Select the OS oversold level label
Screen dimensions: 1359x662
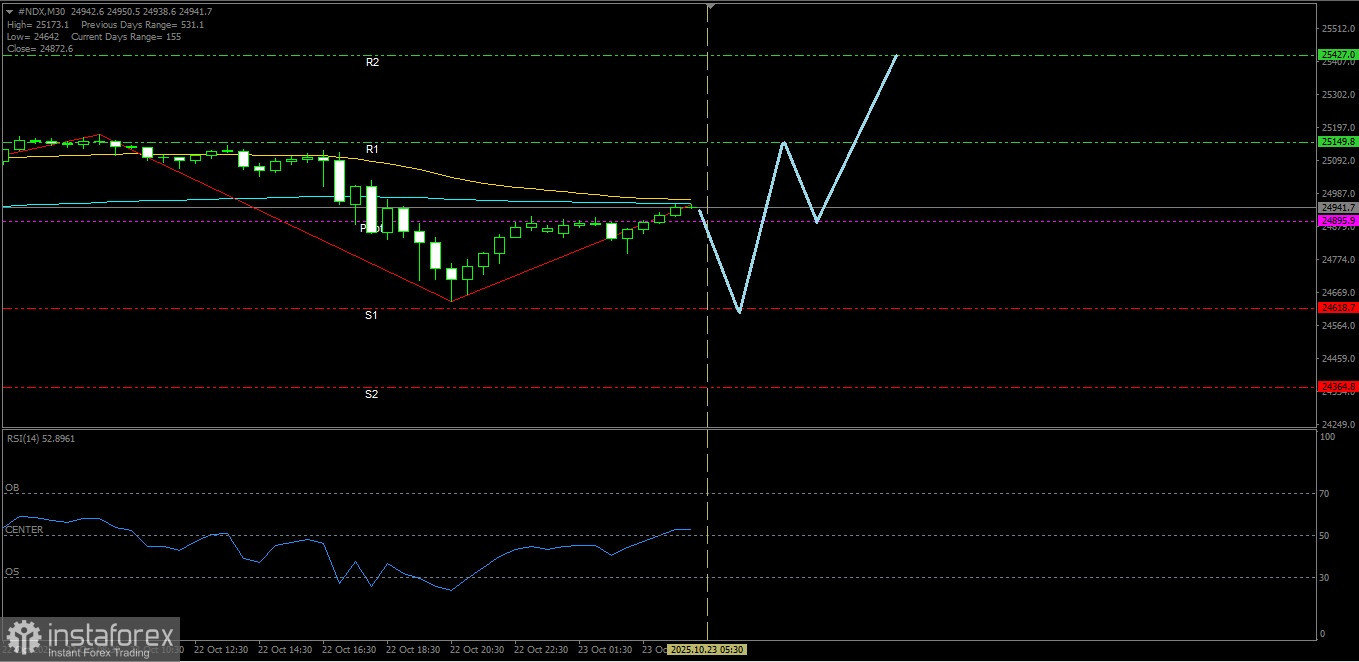point(12,572)
